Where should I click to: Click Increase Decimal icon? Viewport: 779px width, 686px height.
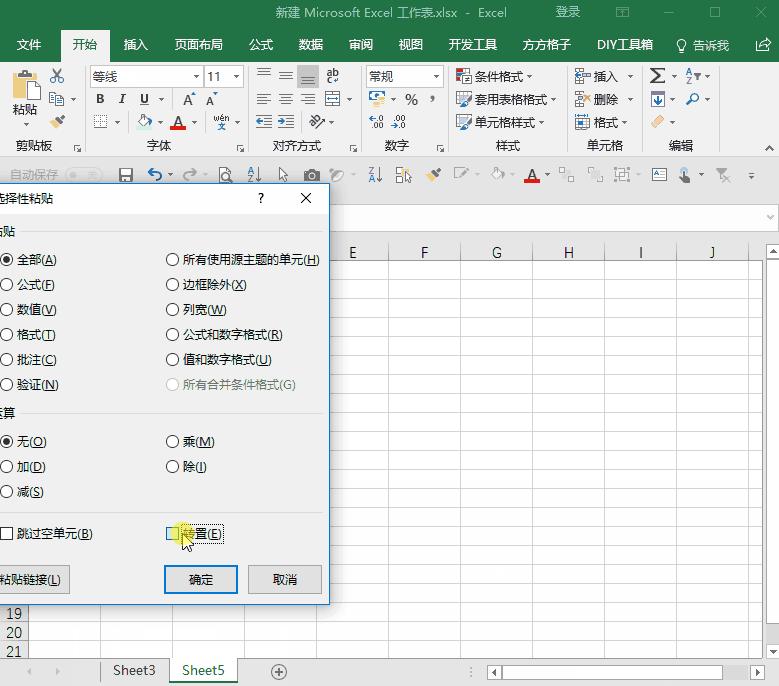coord(376,121)
